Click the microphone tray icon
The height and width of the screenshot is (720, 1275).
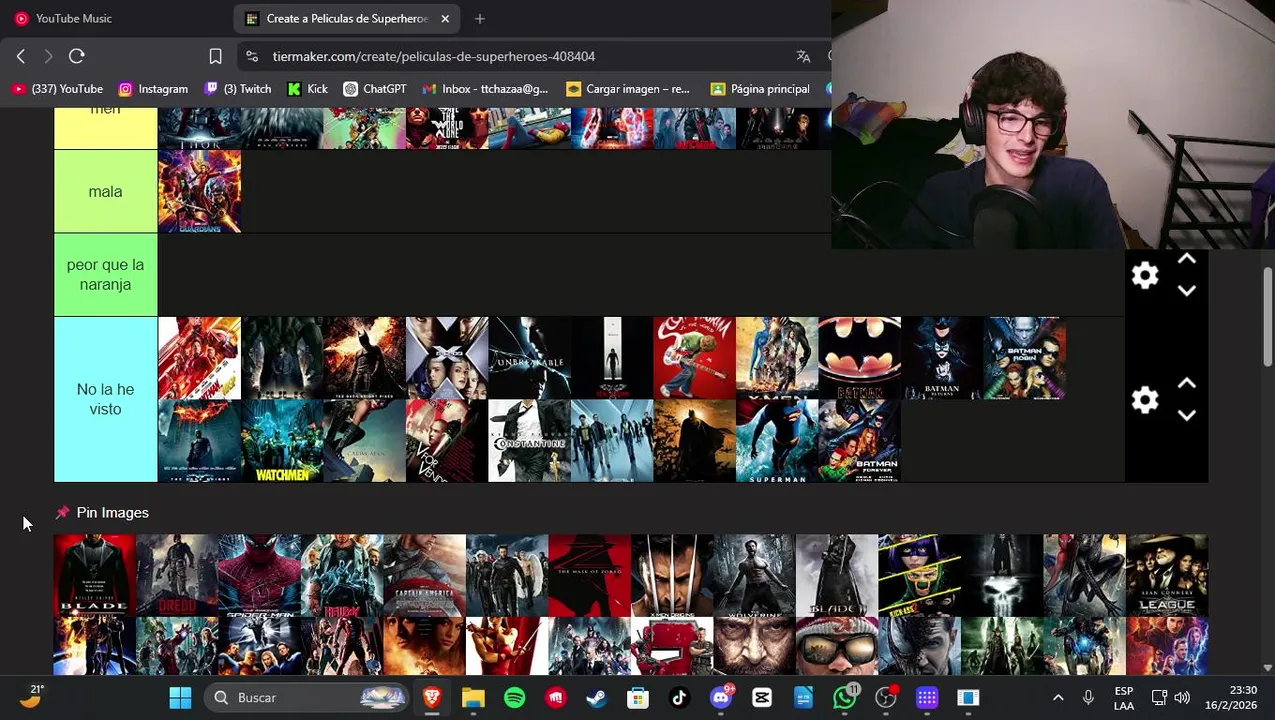tap(1088, 697)
